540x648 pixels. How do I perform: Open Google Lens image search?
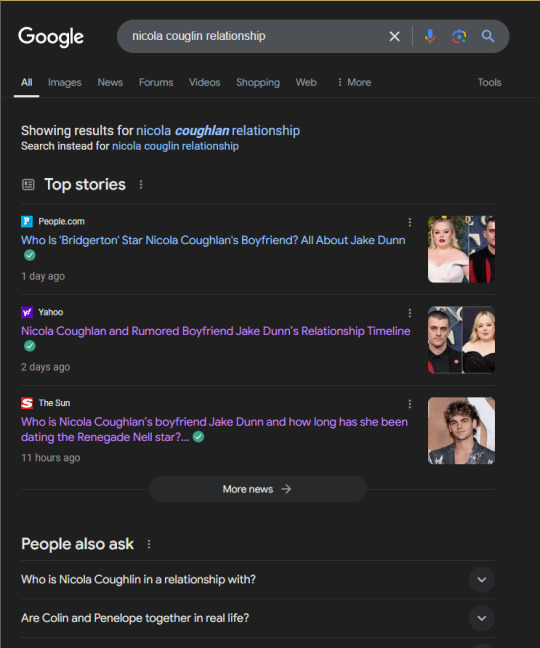(459, 36)
